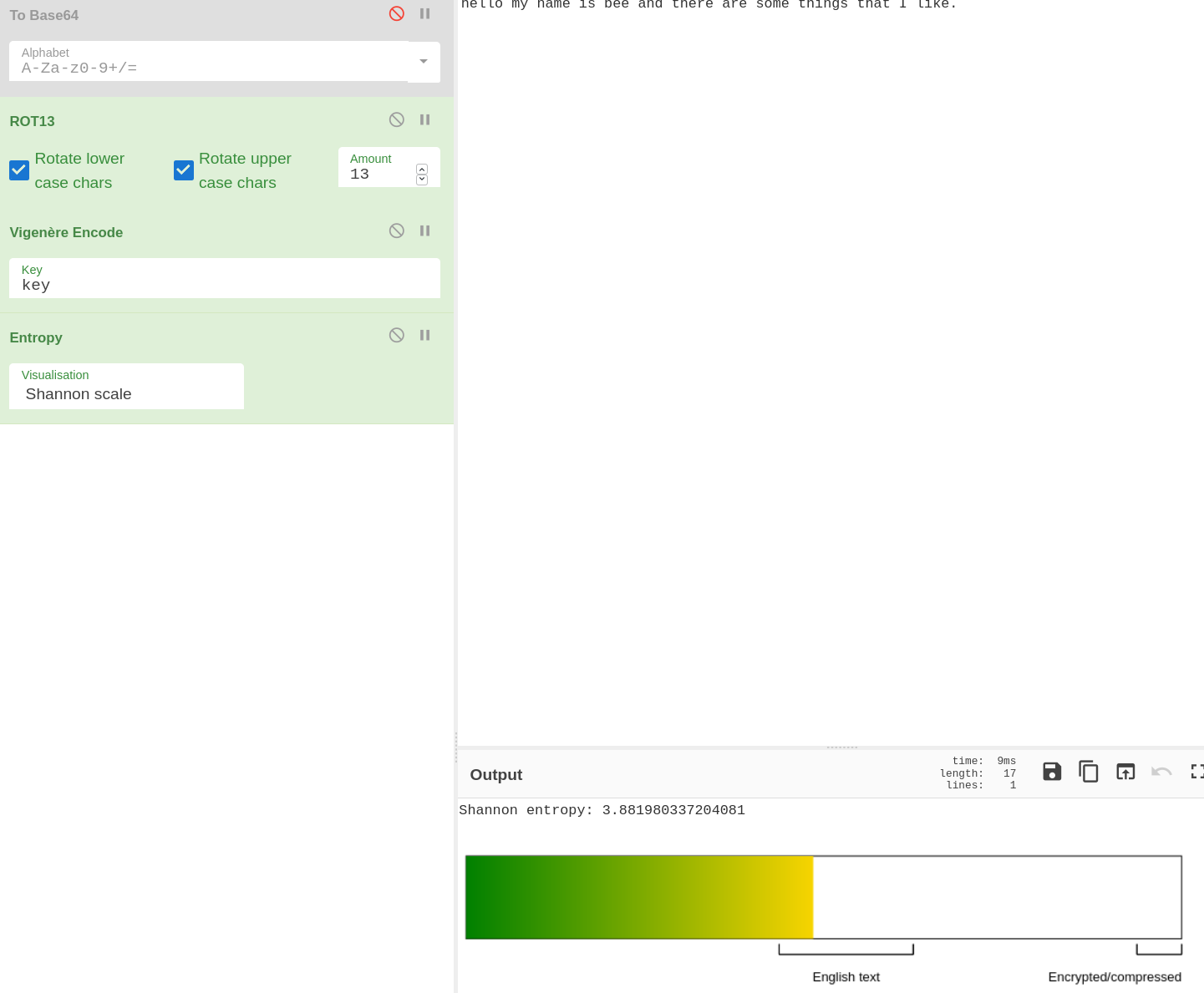The width and height of the screenshot is (1204, 993).
Task: Pause breakpoint on To Base64 operation
Action: [424, 13]
